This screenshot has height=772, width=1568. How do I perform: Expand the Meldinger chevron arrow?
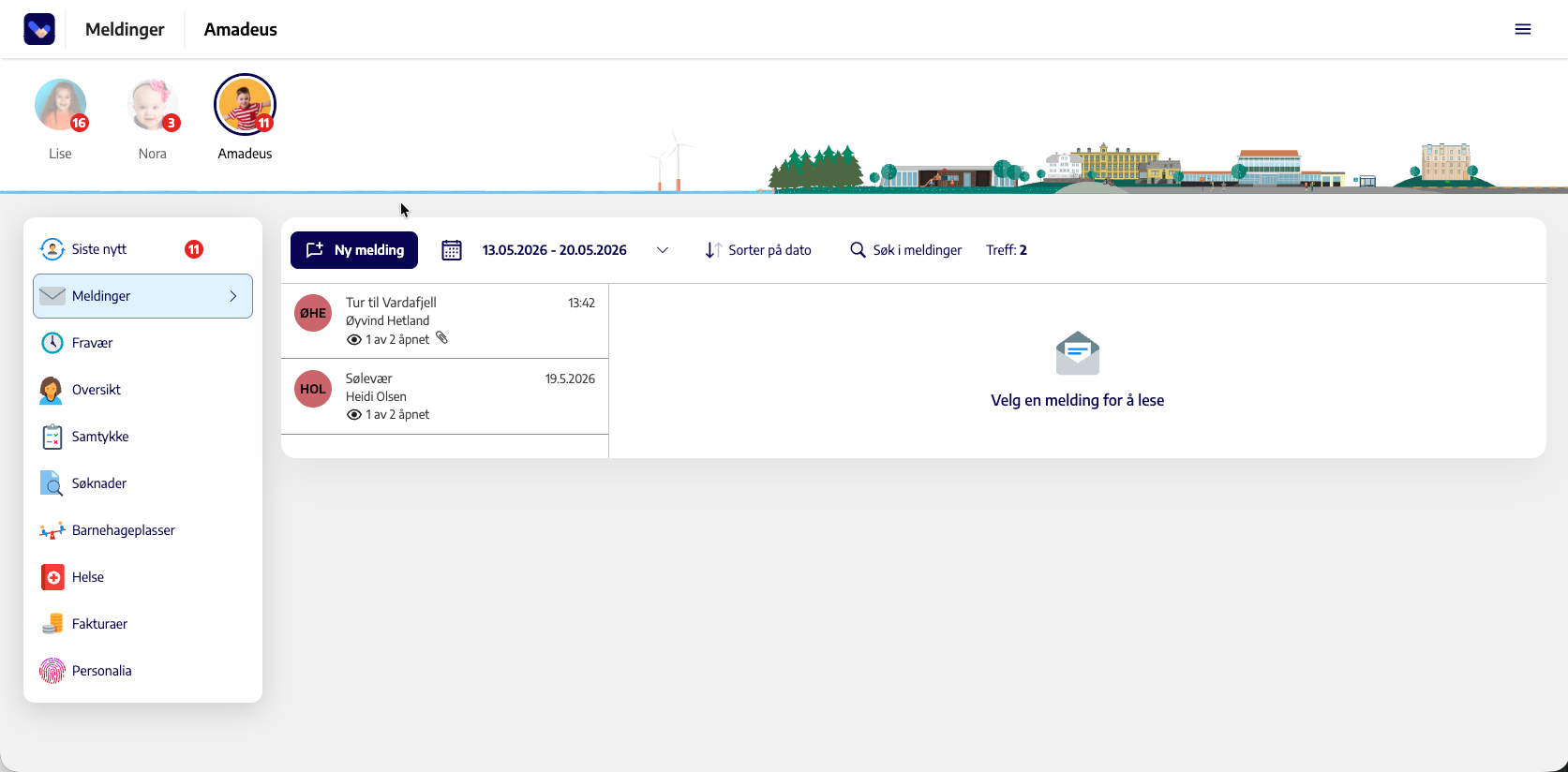point(233,296)
